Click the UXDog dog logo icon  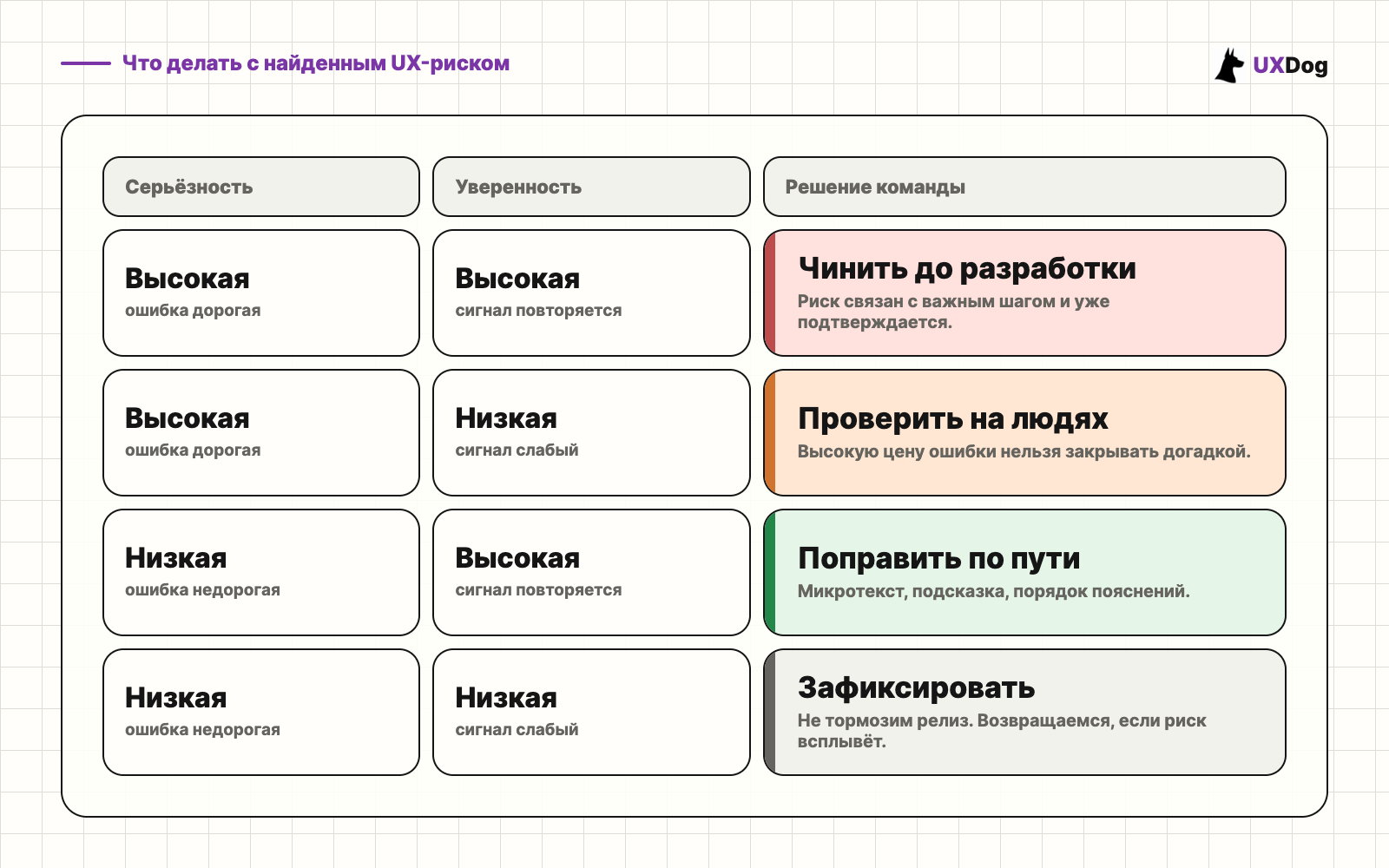pyautogui.click(x=1229, y=66)
